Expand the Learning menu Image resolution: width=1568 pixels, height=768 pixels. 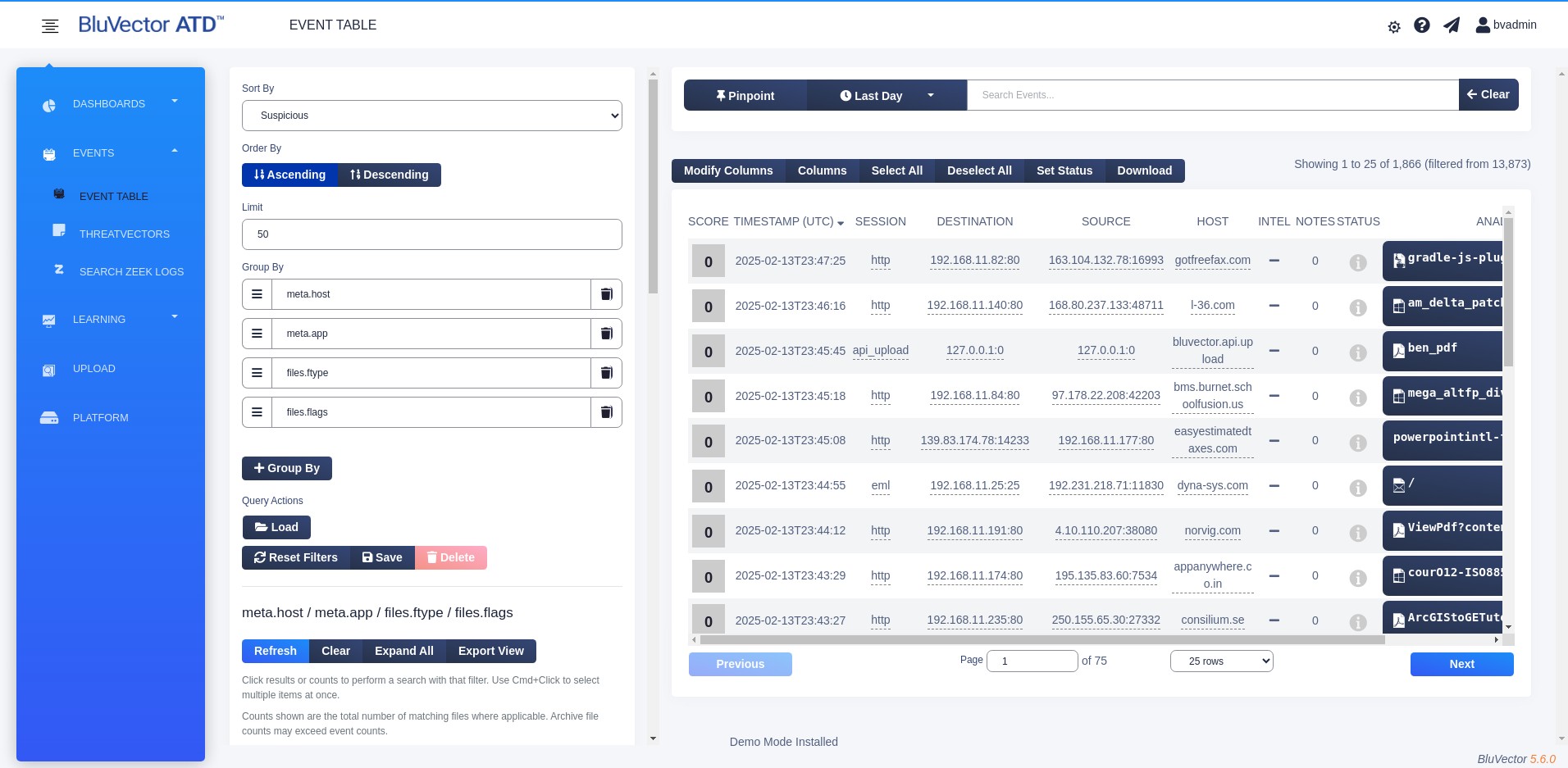[x=175, y=317]
